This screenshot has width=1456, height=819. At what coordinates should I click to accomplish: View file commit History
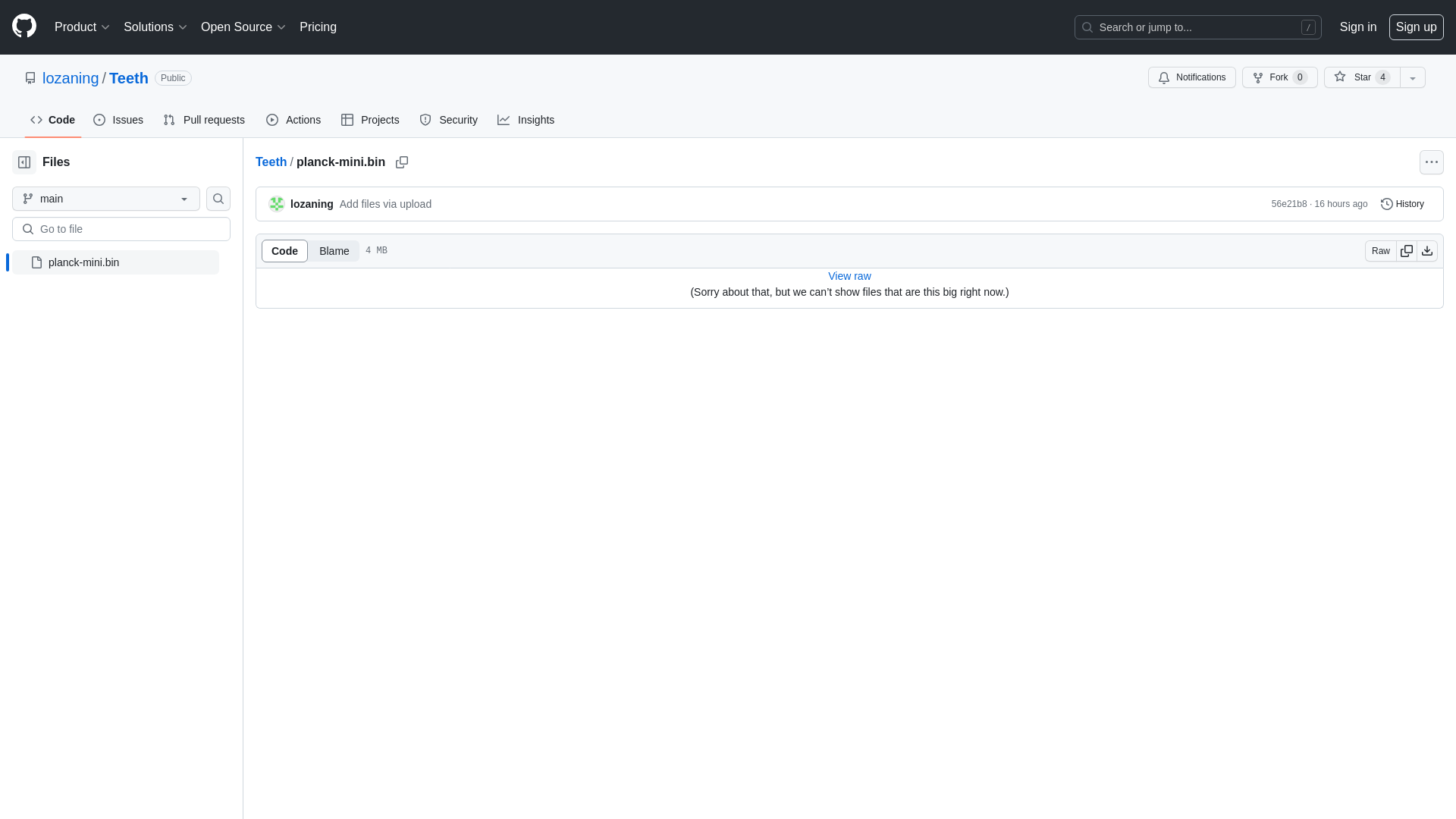[x=1402, y=204]
